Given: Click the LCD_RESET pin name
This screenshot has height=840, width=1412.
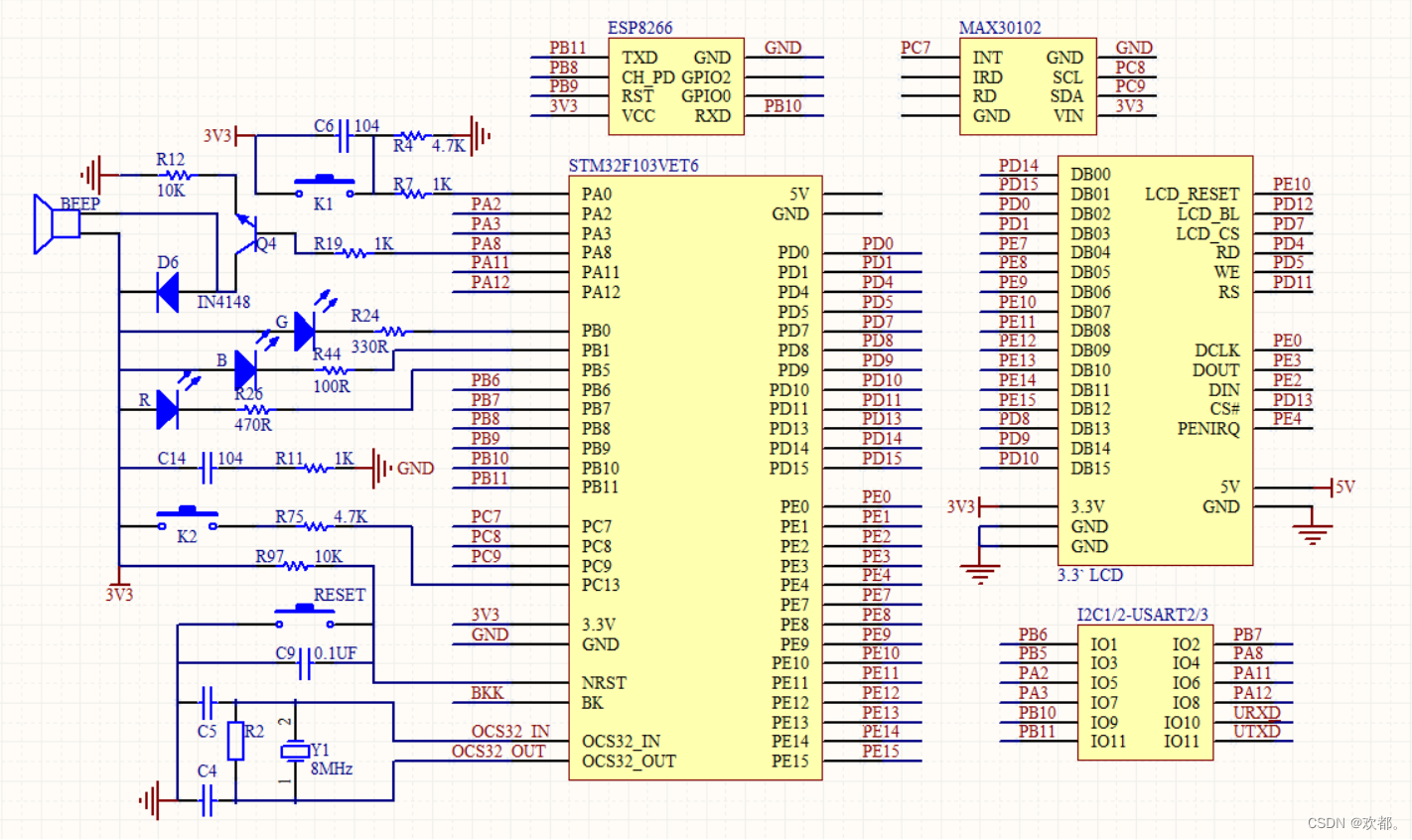Looking at the screenshot, I should [x=1193, y=194].
